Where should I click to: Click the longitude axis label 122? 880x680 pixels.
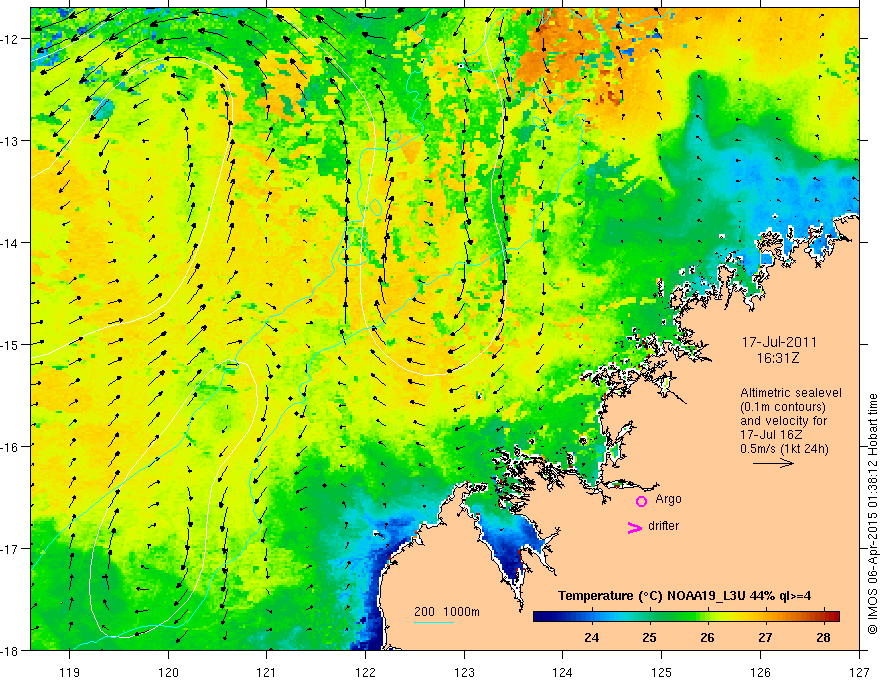[x=365, y=672]
